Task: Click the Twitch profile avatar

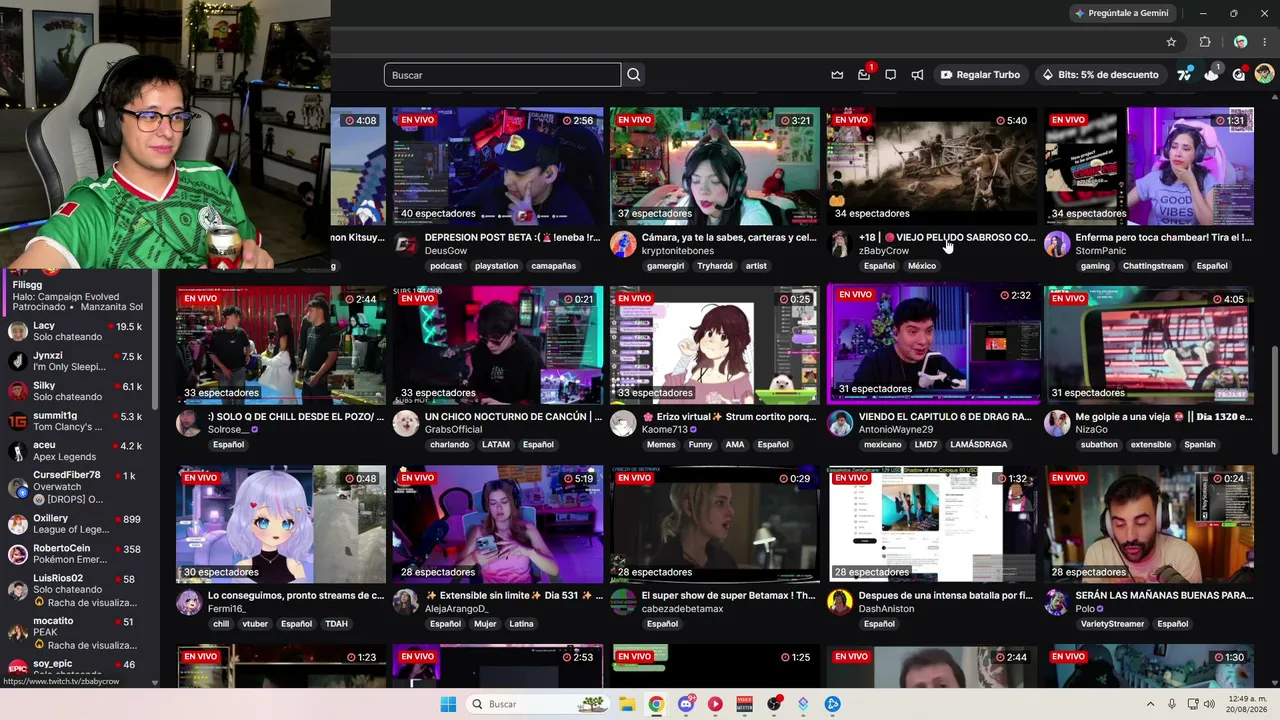Action: point(1264,74)
